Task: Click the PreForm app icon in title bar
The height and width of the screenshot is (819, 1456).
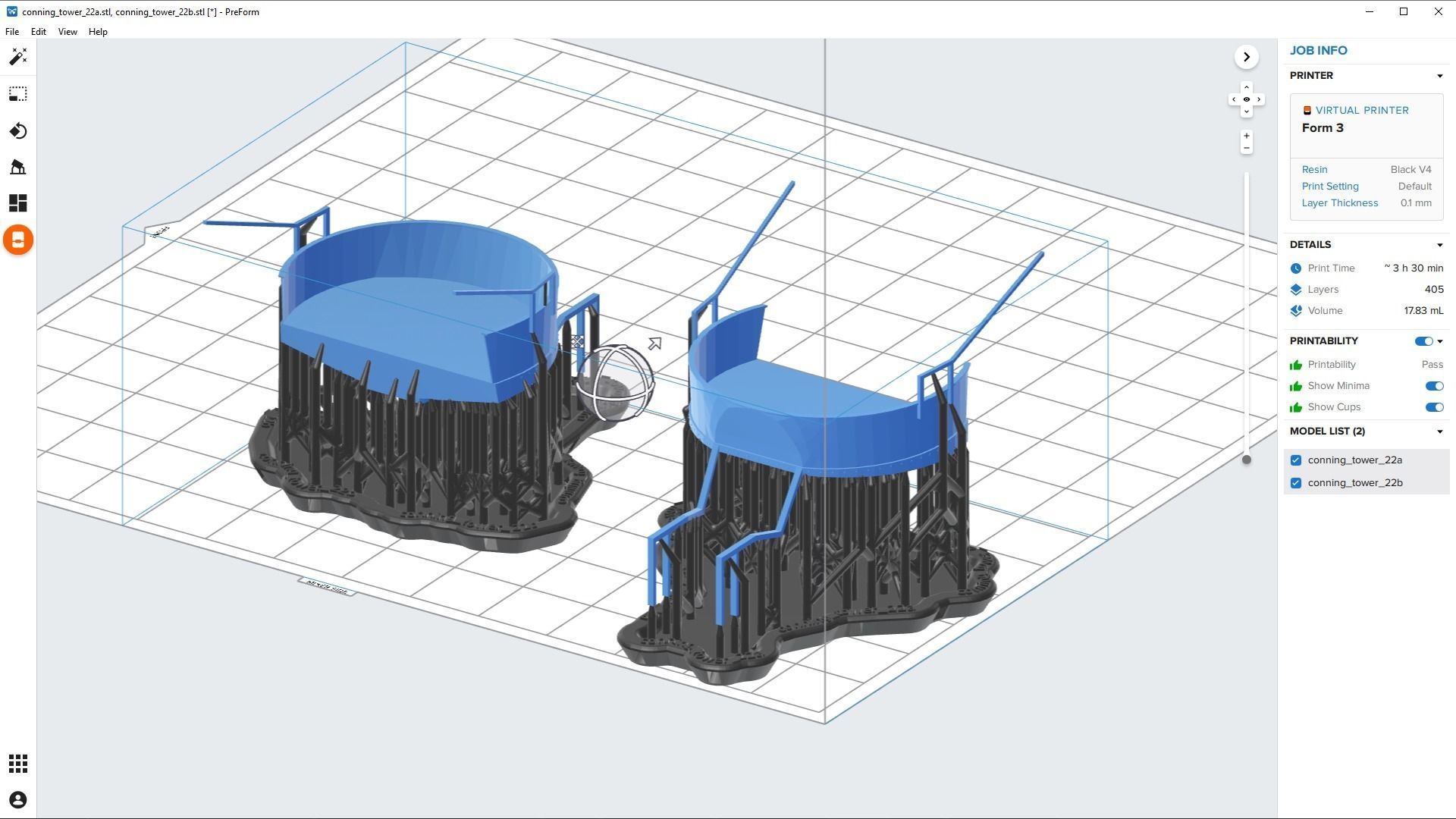Action: [x=11, y=11]
